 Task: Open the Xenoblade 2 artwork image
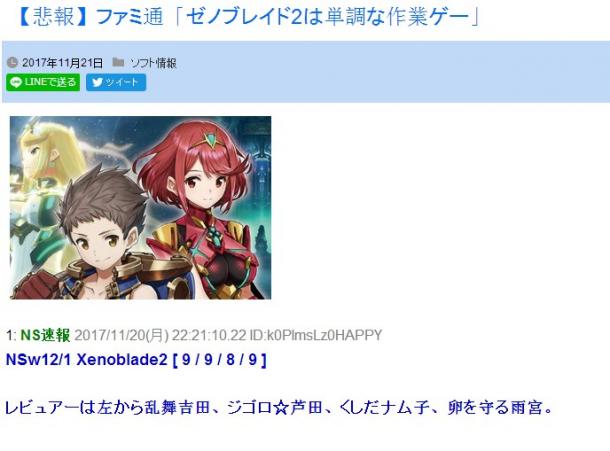point(140,208)
